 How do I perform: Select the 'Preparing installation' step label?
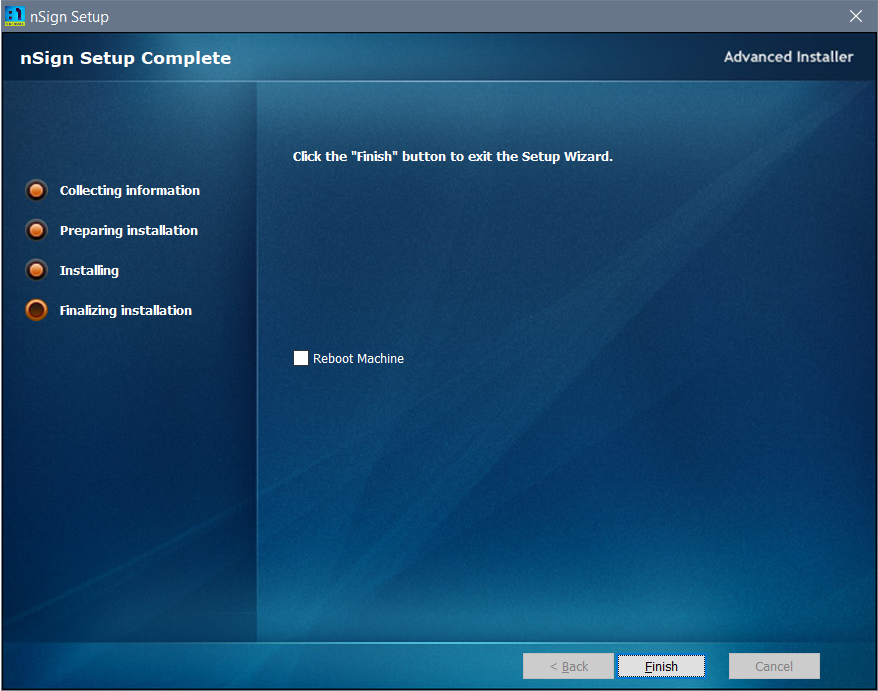129,231
